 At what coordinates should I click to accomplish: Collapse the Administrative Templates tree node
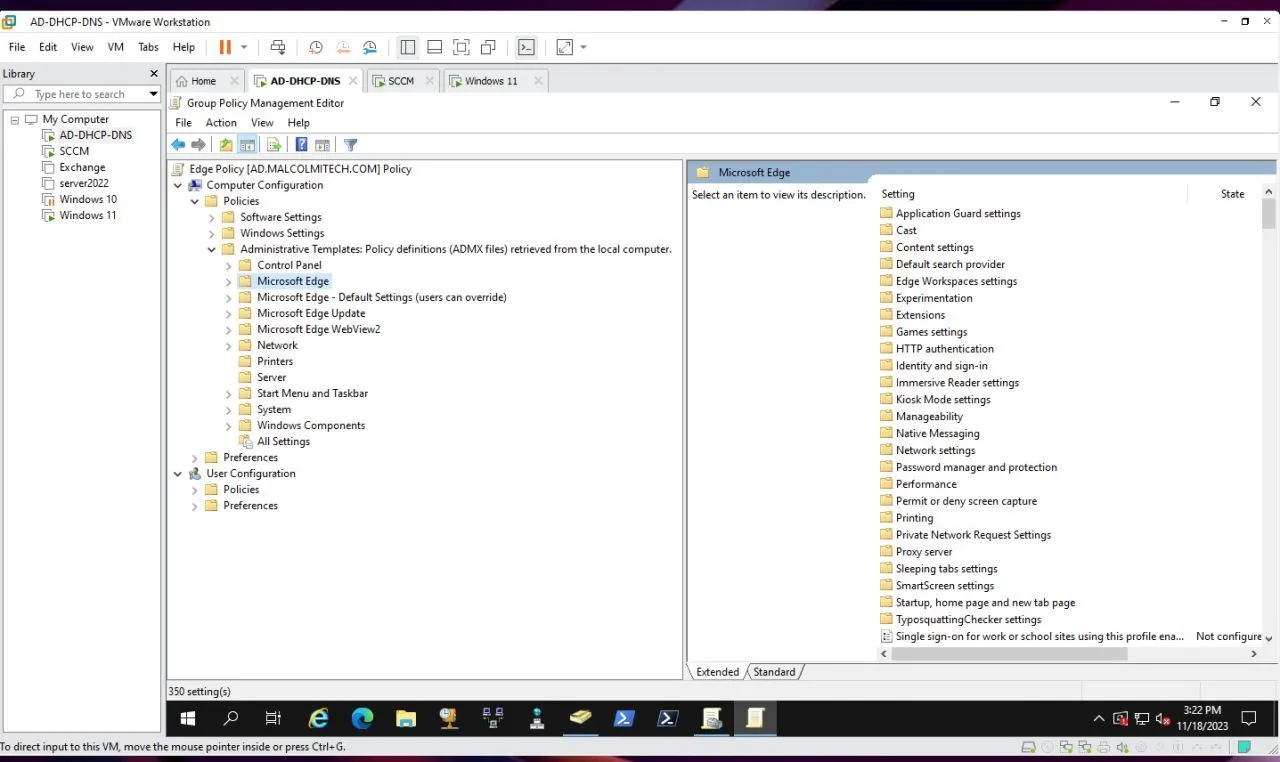click(x=211, y=249)
